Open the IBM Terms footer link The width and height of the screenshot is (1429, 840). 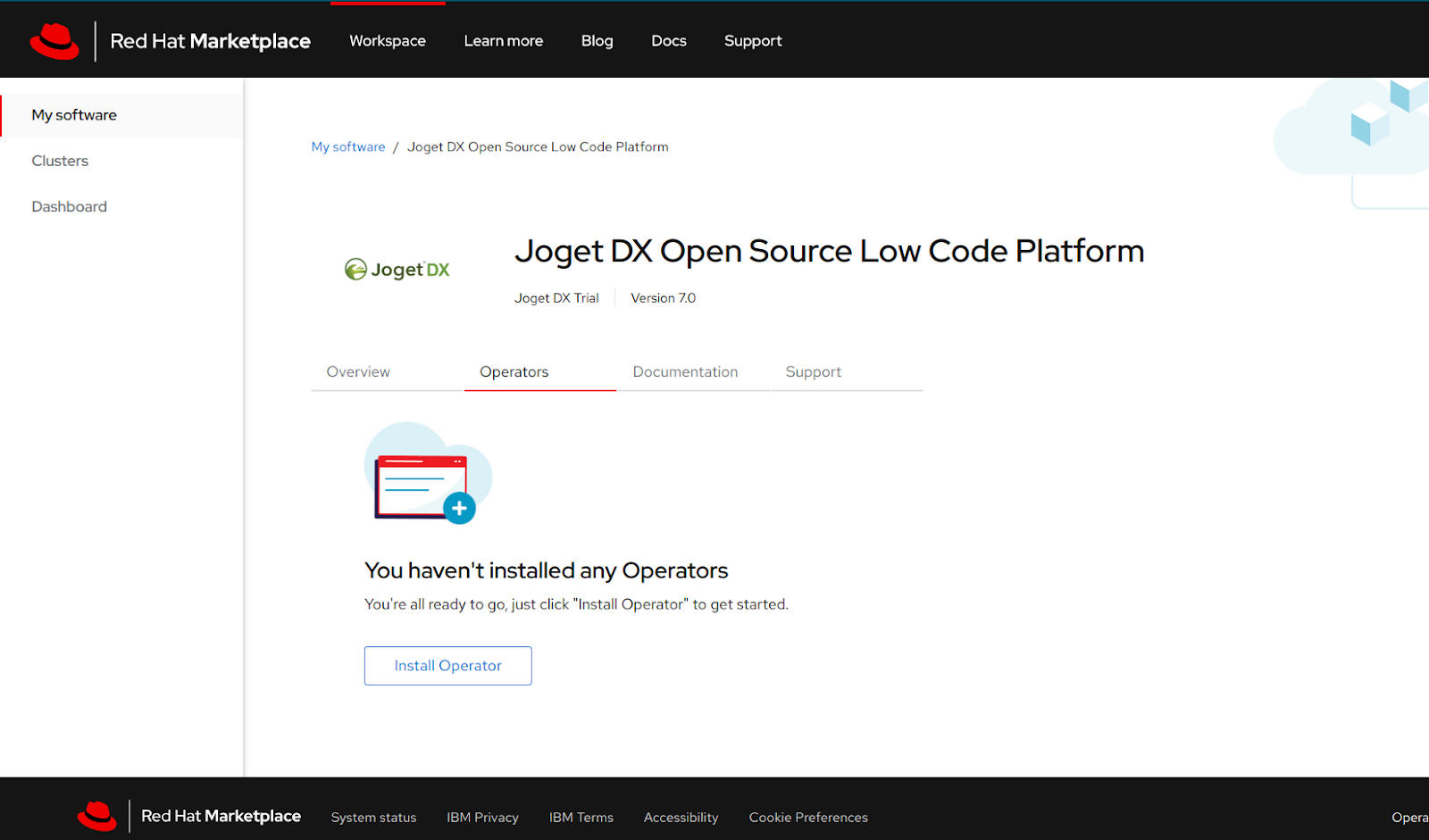581,818
